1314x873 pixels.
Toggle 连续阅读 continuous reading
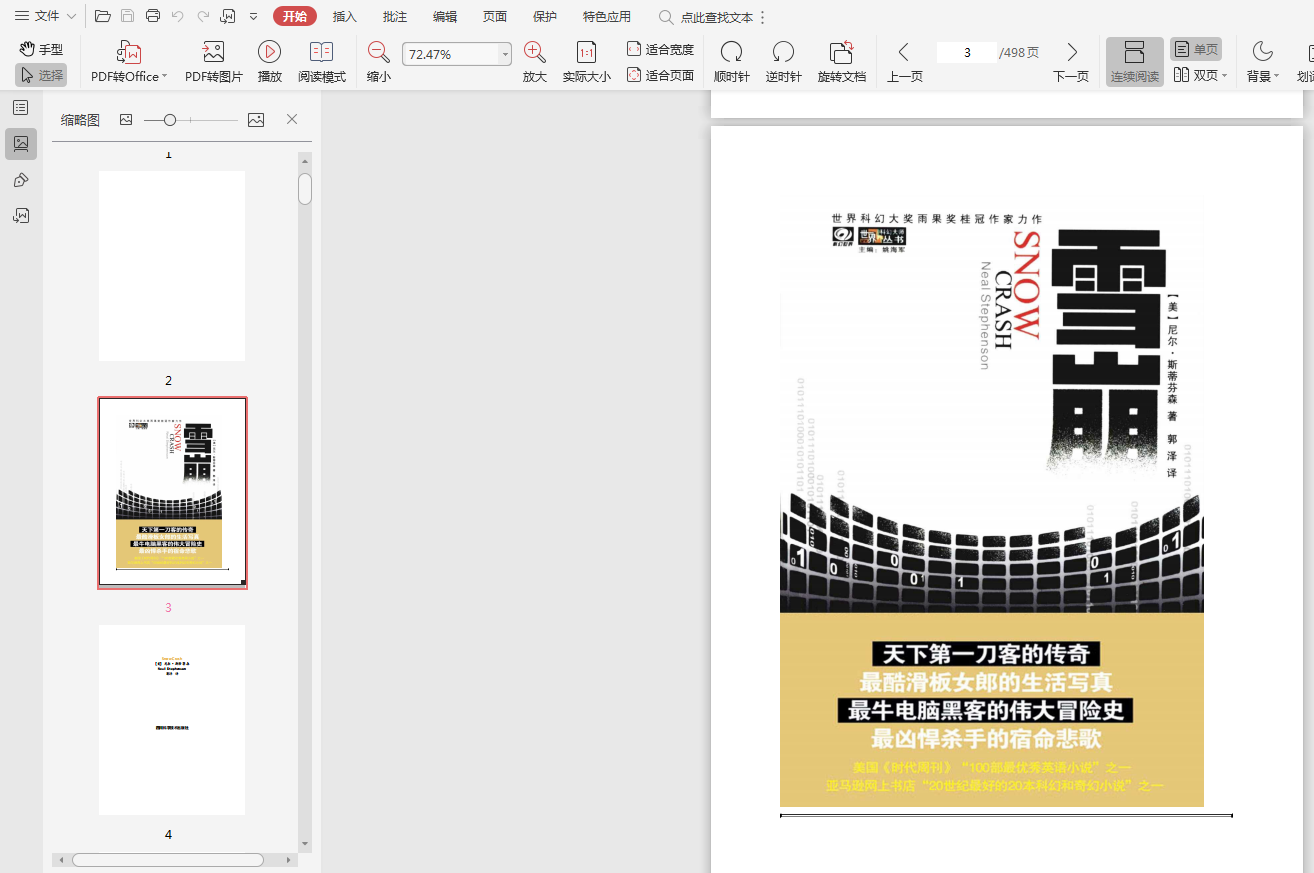(1135, 61)
